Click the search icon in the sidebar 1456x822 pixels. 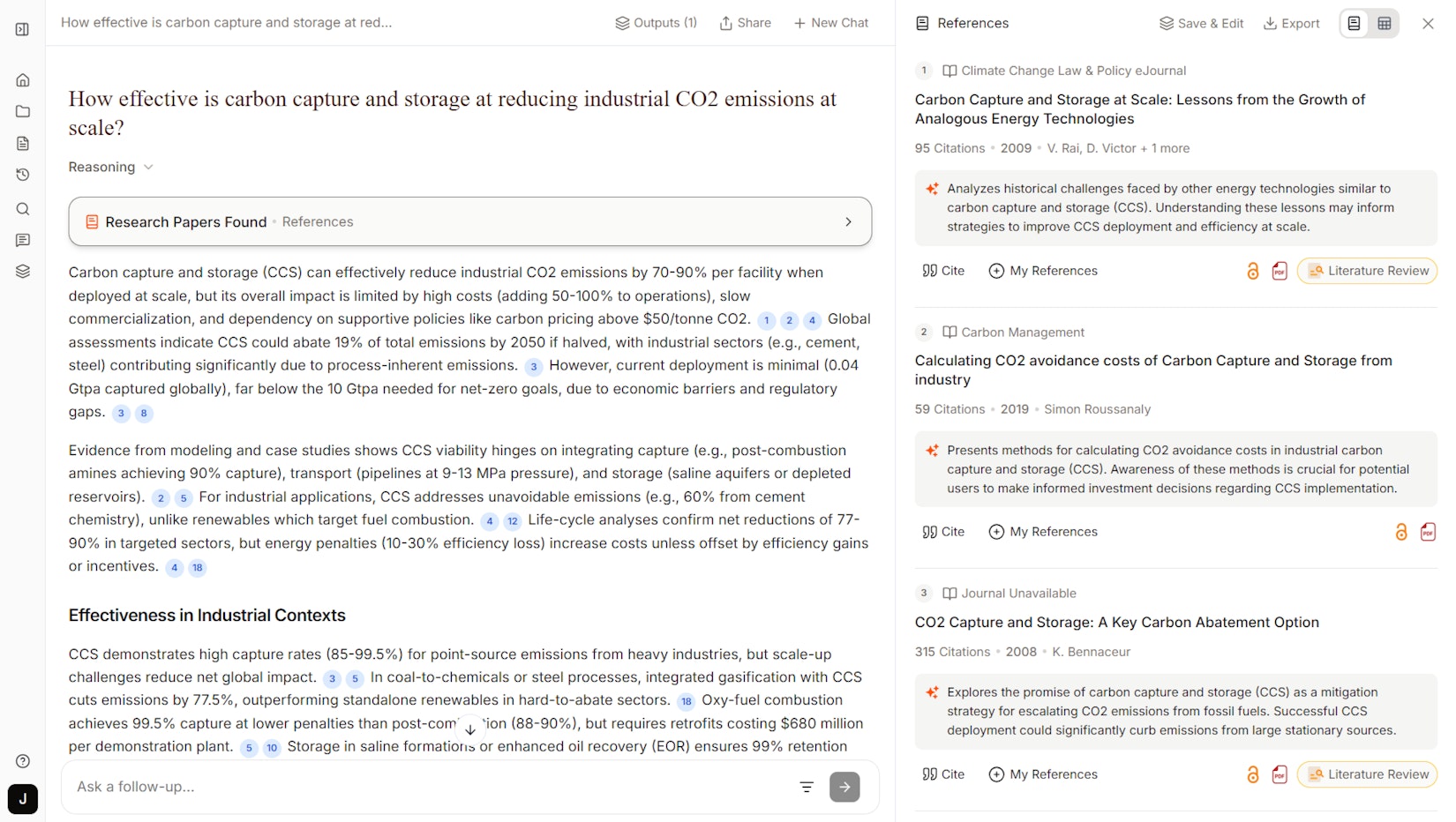pos(23,209)
